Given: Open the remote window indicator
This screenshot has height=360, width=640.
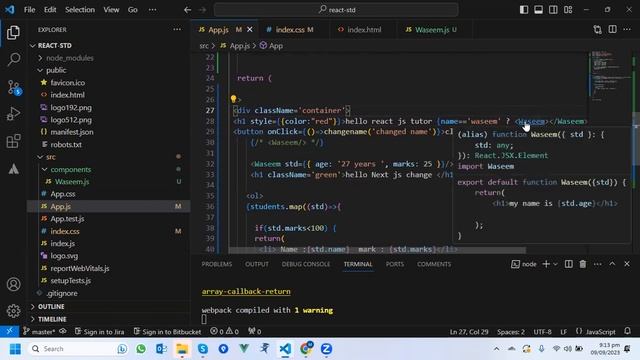Looking at the screenshot, I should click(9, 331).
